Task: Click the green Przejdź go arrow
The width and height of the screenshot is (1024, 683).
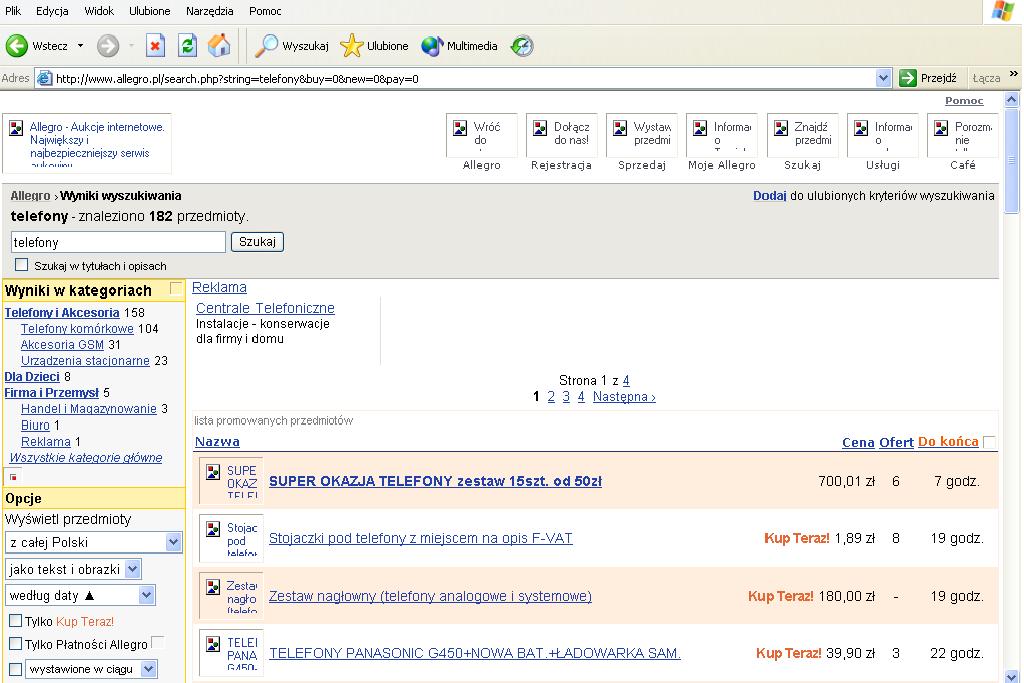Action: [908, 78]
